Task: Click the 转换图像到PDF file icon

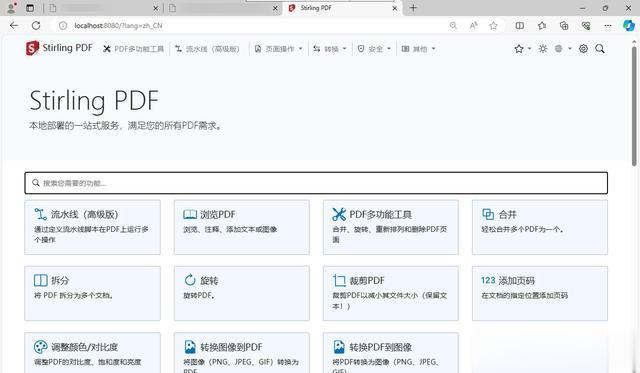Action: click(190, 347)
